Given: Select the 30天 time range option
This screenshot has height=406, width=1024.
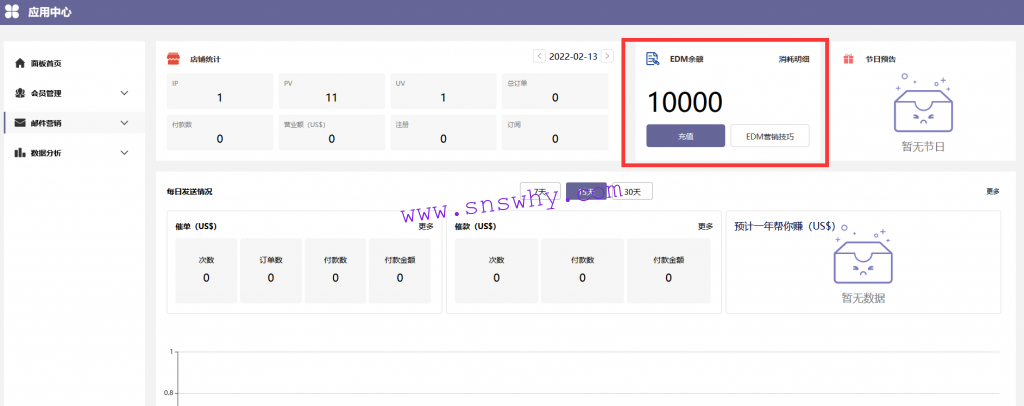Looking at the screenshot, I should (631, 191).
